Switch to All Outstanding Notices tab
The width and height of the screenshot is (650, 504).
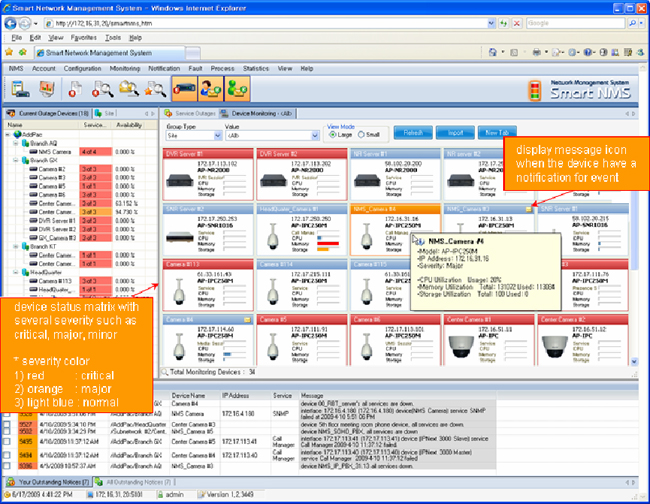pos(135,482)
